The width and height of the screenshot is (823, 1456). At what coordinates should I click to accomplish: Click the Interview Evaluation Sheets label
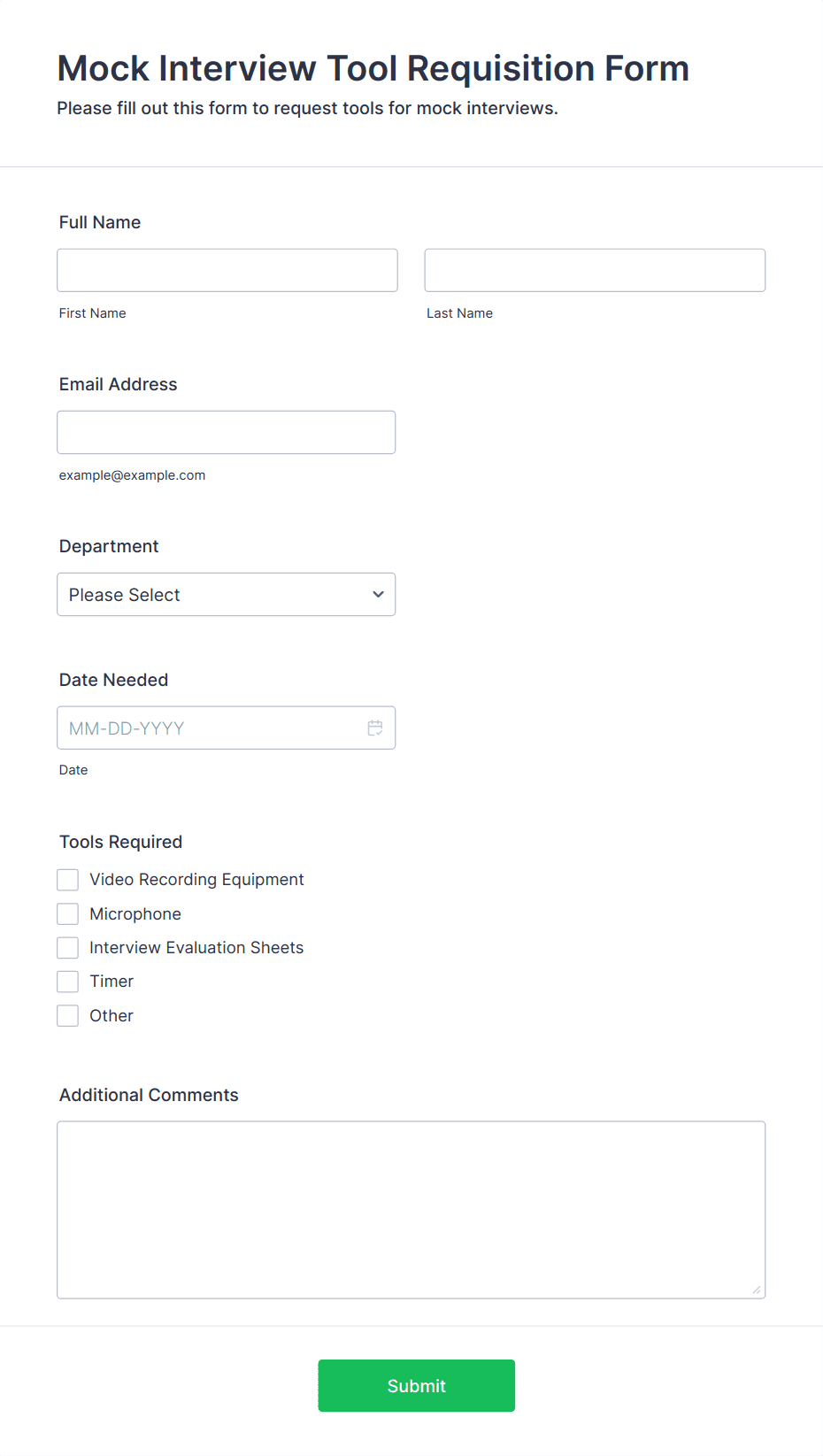tap(196, 947)
